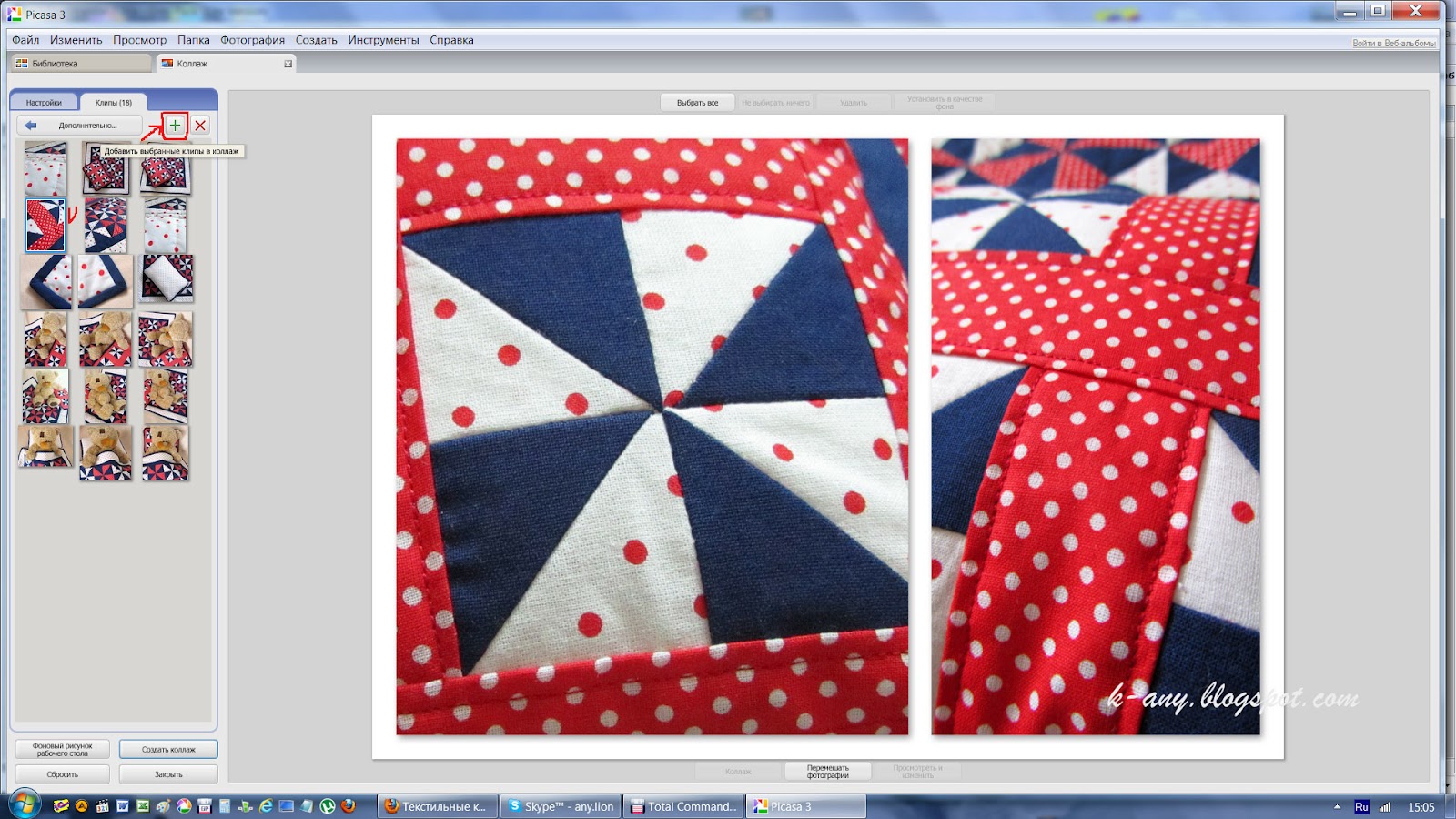Switch to the Total Commander taskbar window
The width and height of the screenshot is (1456, 819).
click(684, 806)
